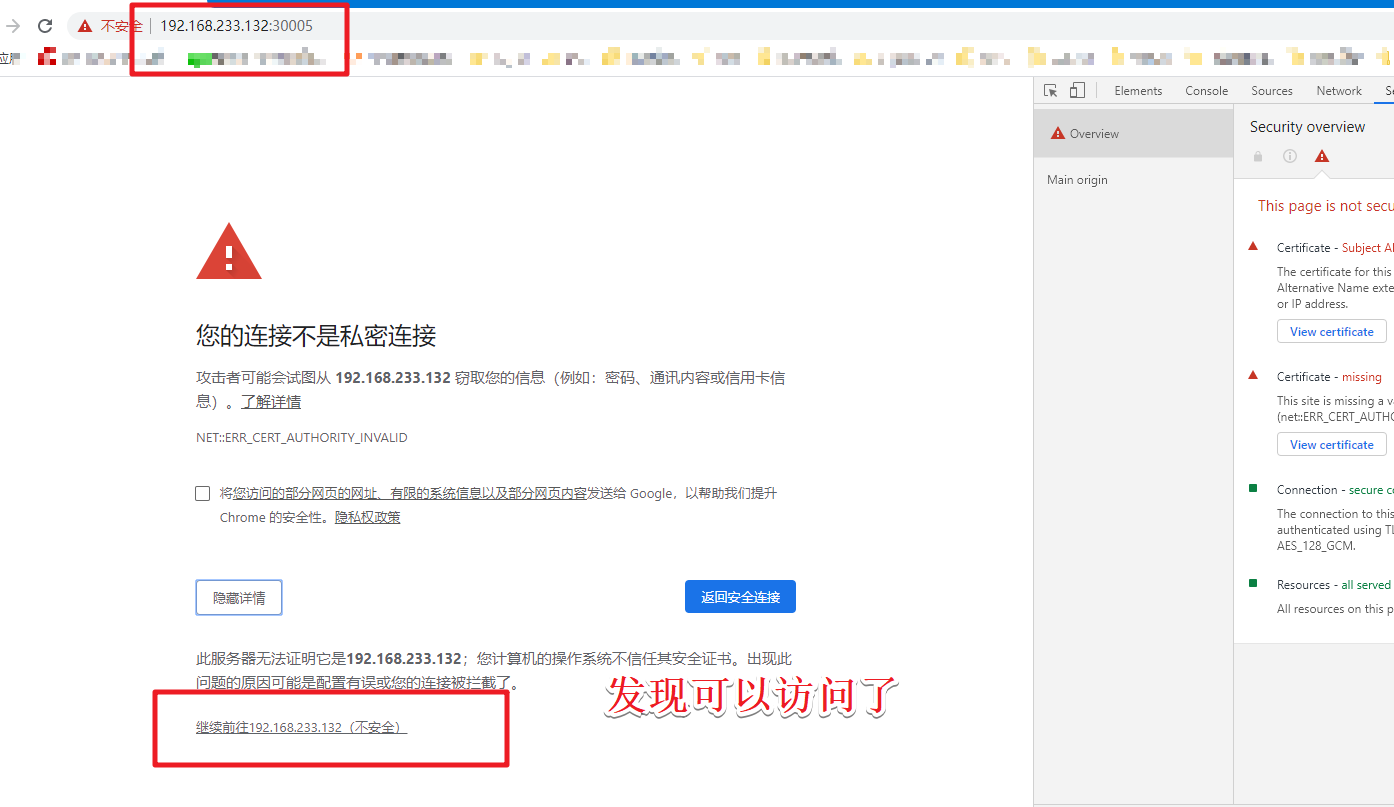Select the Overview item in the Security sidebar

1096,132
